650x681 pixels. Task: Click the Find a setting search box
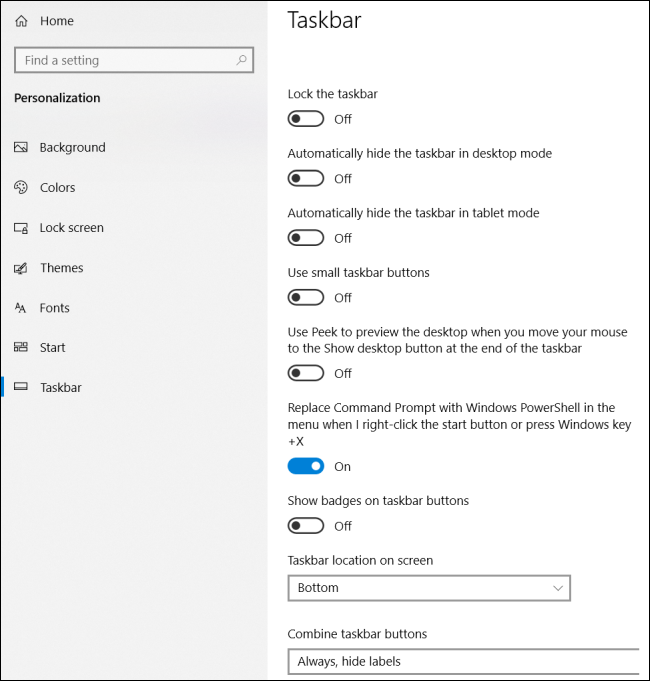[x=125, y=61]
